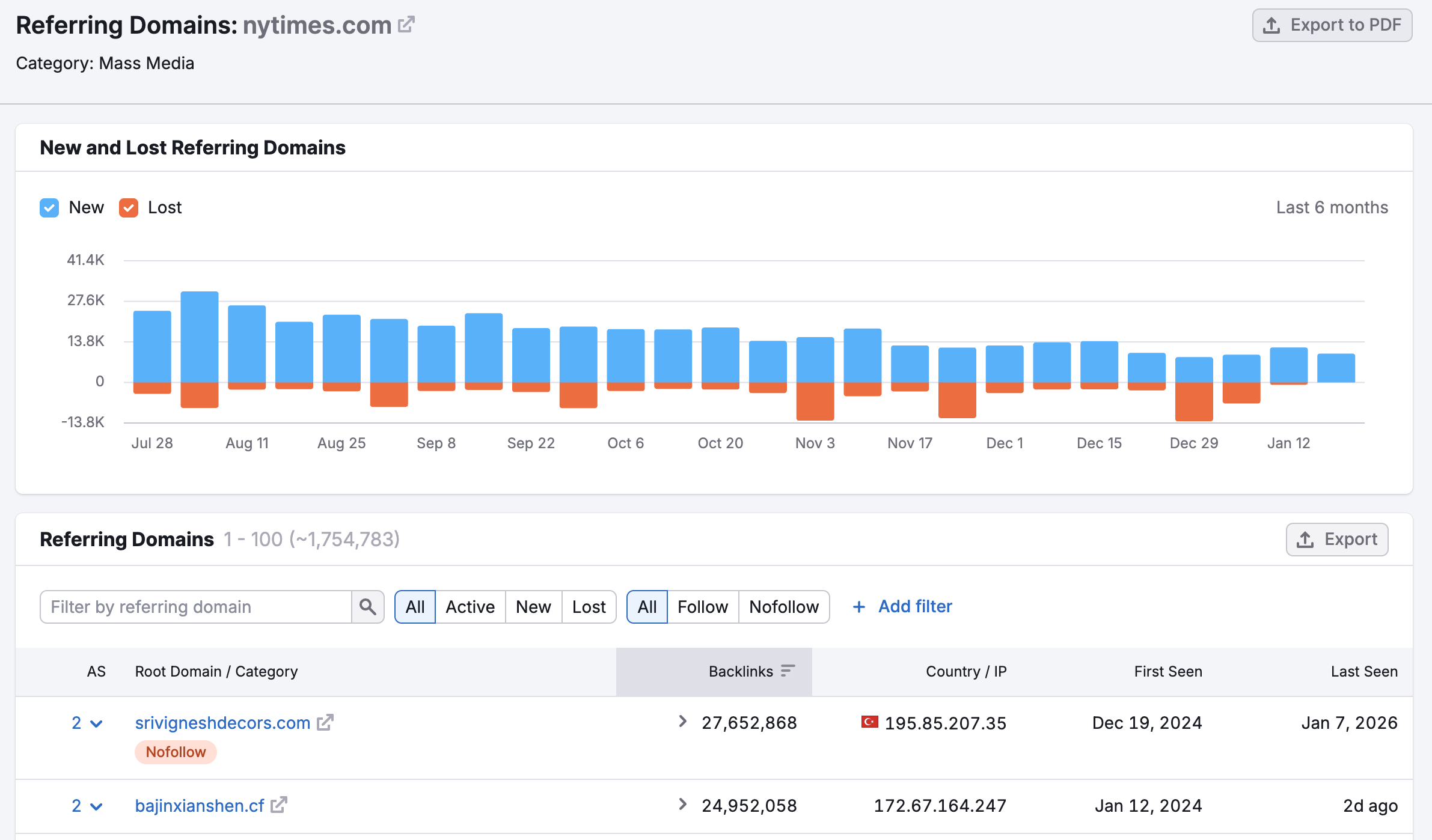
Task: Uncheck the New checkbox above the chart
Action: (x=49, y=207)
